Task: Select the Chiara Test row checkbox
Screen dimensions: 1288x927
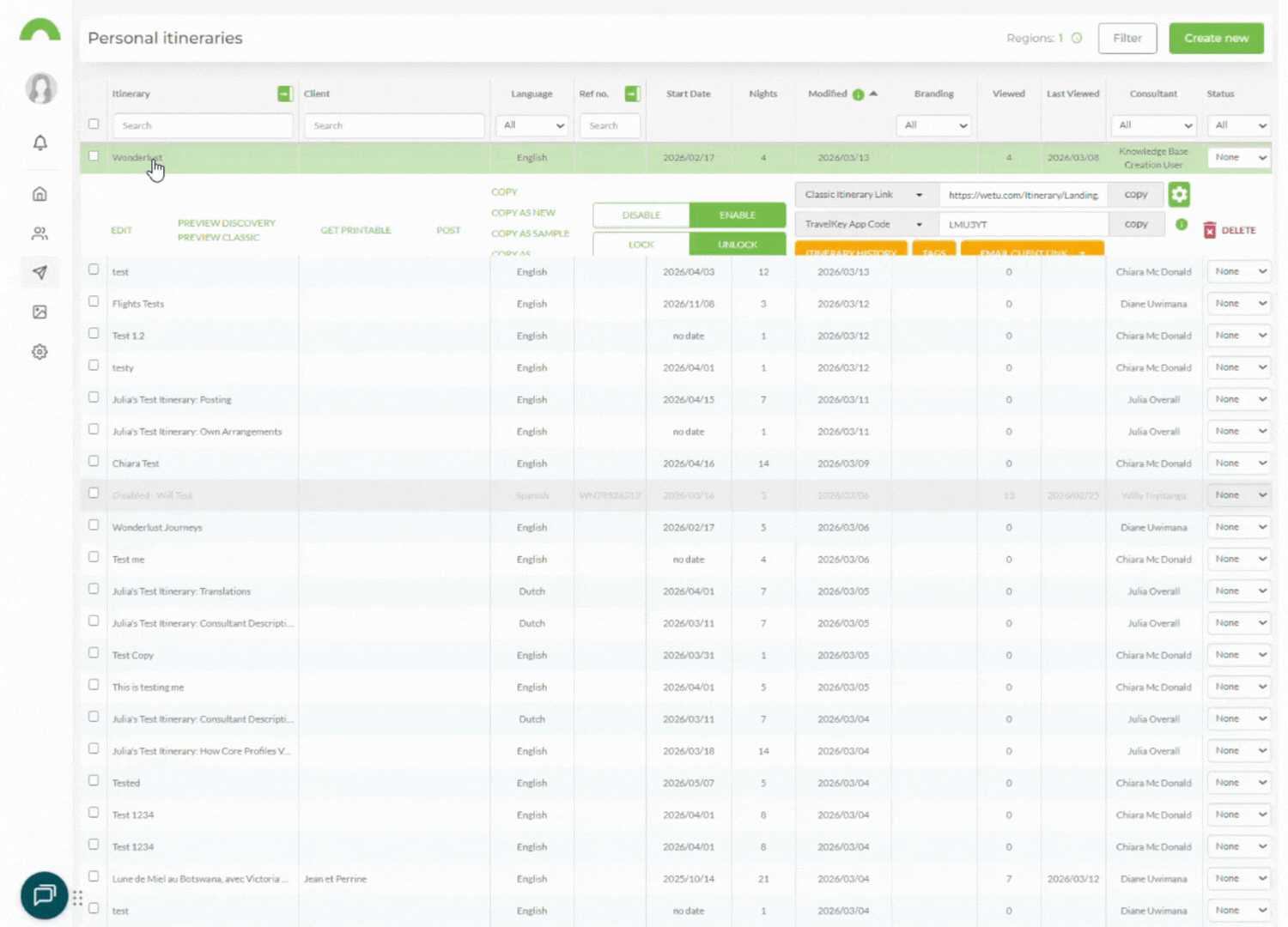Action: pyautogui.click(x=94, y=462)
